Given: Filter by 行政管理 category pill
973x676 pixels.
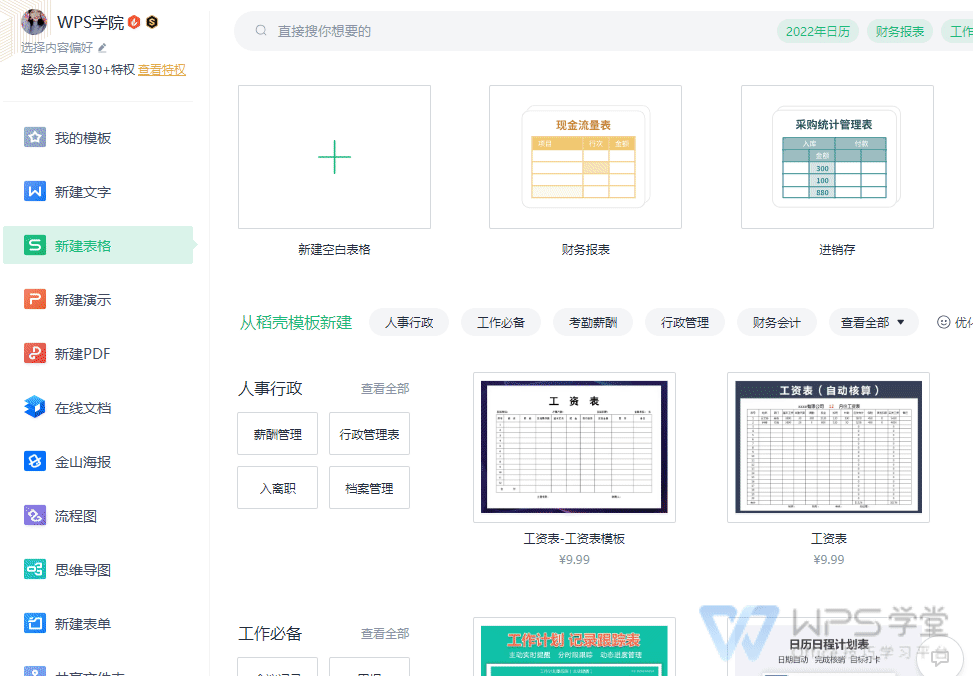Looking at the screenshot, I should (x=684, y=322).
